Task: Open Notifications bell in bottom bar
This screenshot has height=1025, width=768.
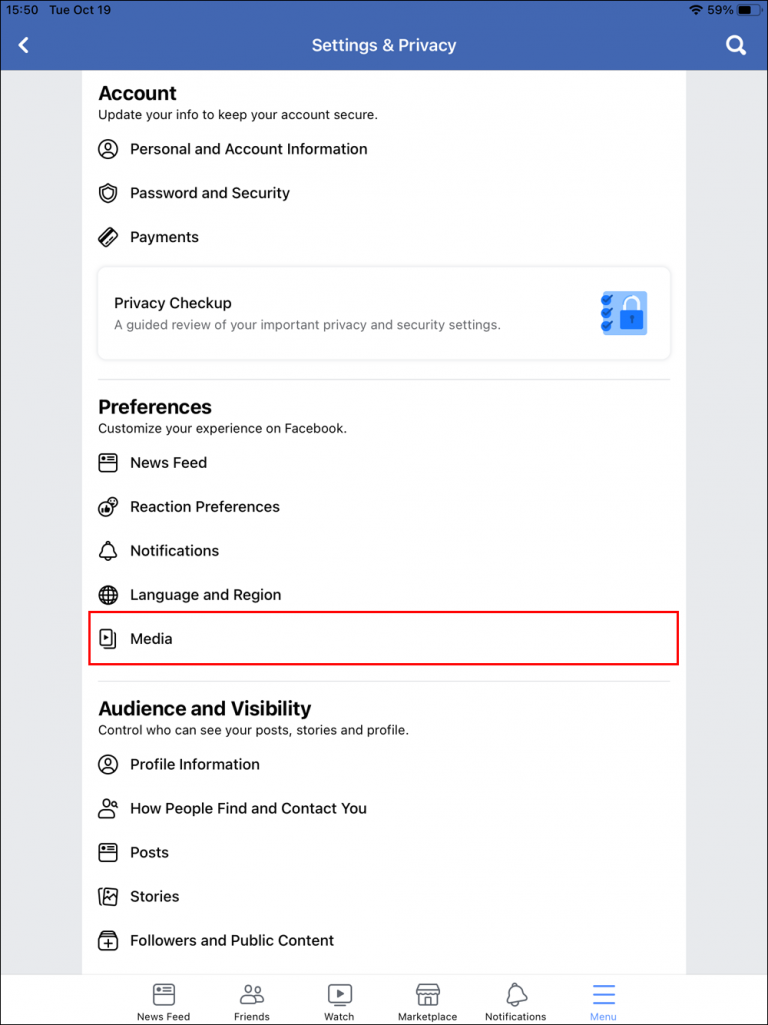Action: click(x=515, y=994)
